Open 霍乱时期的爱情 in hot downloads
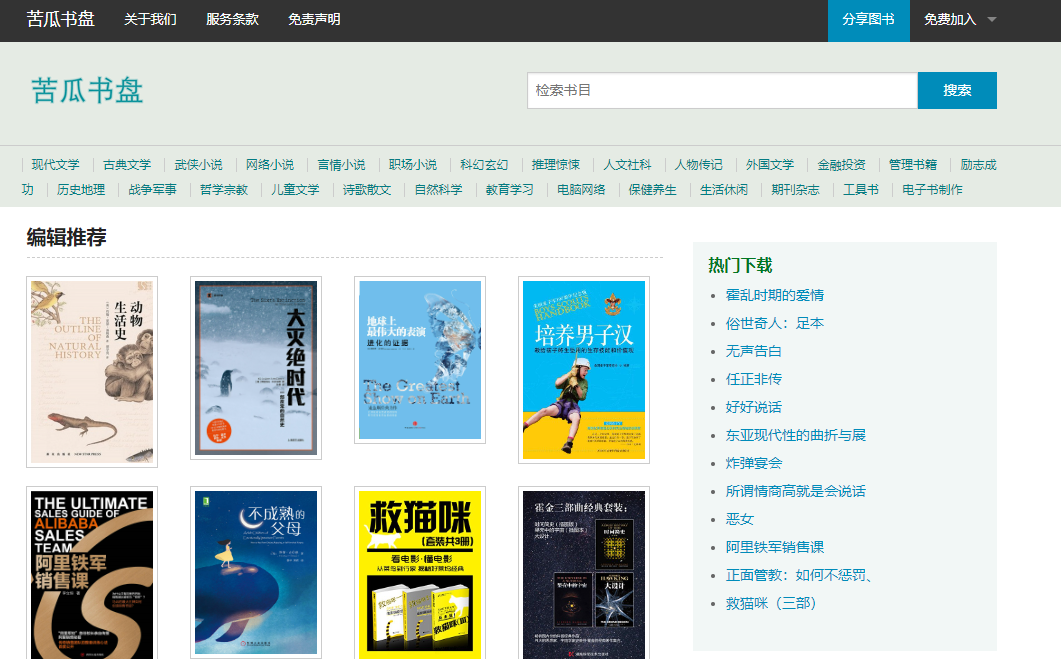Screen dimensions: 1061x659 coord(775,295)
